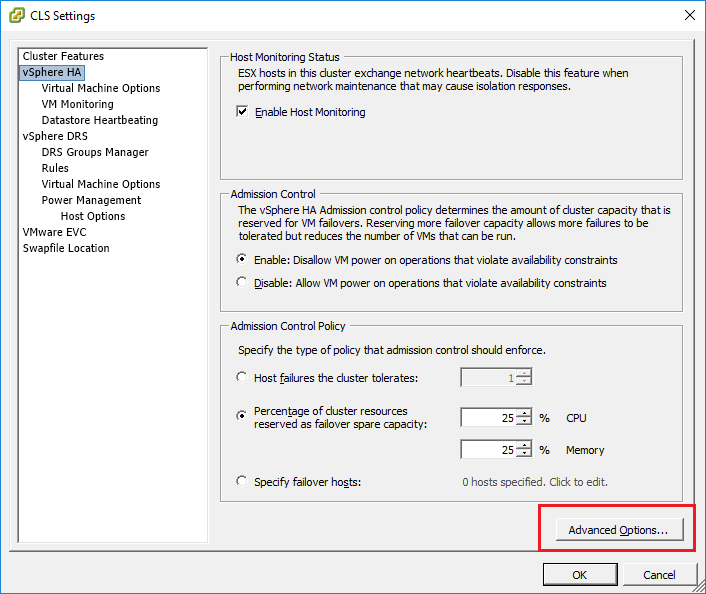Open Virtual Machine Options under vSphere DRS
The height and width of the screenshot is (594, 706).
click(101, 184)
